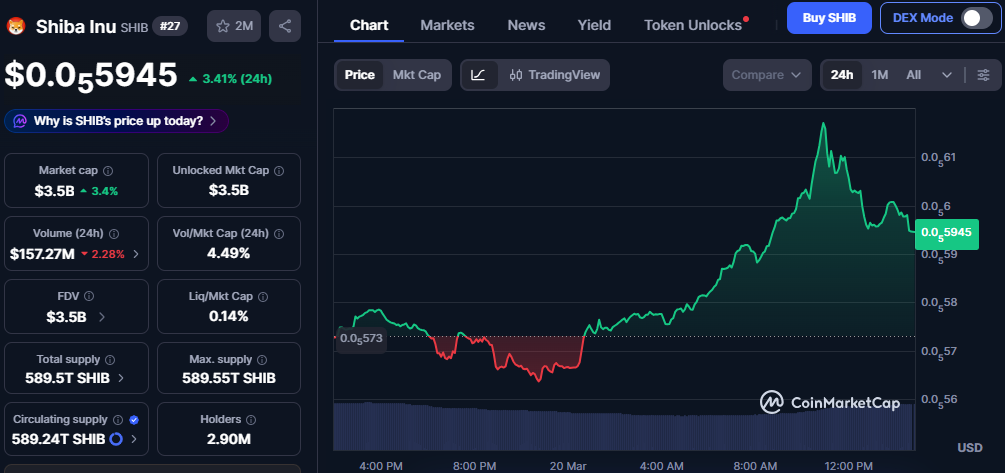Show Total supply info icon

pos(110,360)
